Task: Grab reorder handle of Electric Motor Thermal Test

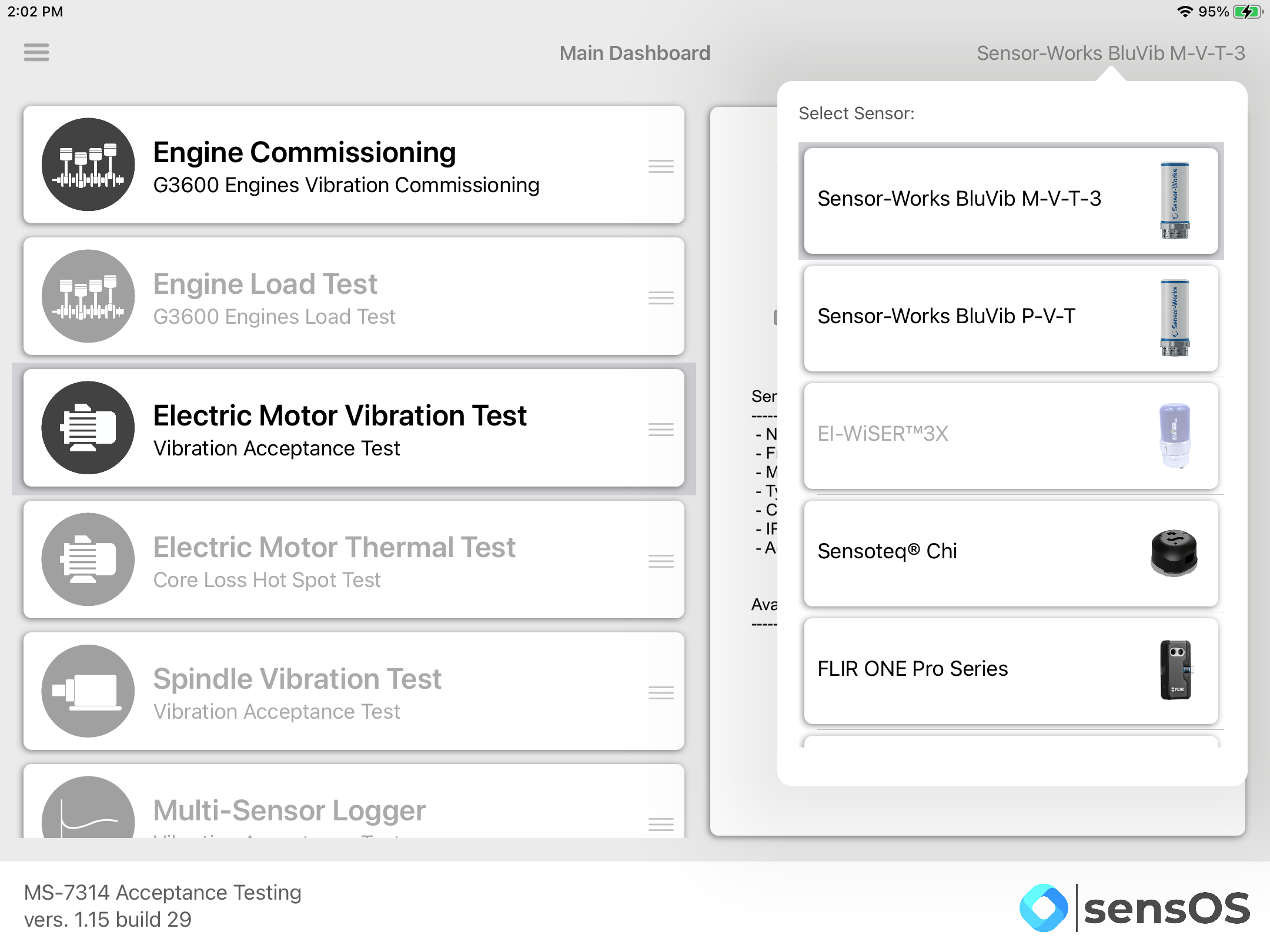Action: click(661, 561)
